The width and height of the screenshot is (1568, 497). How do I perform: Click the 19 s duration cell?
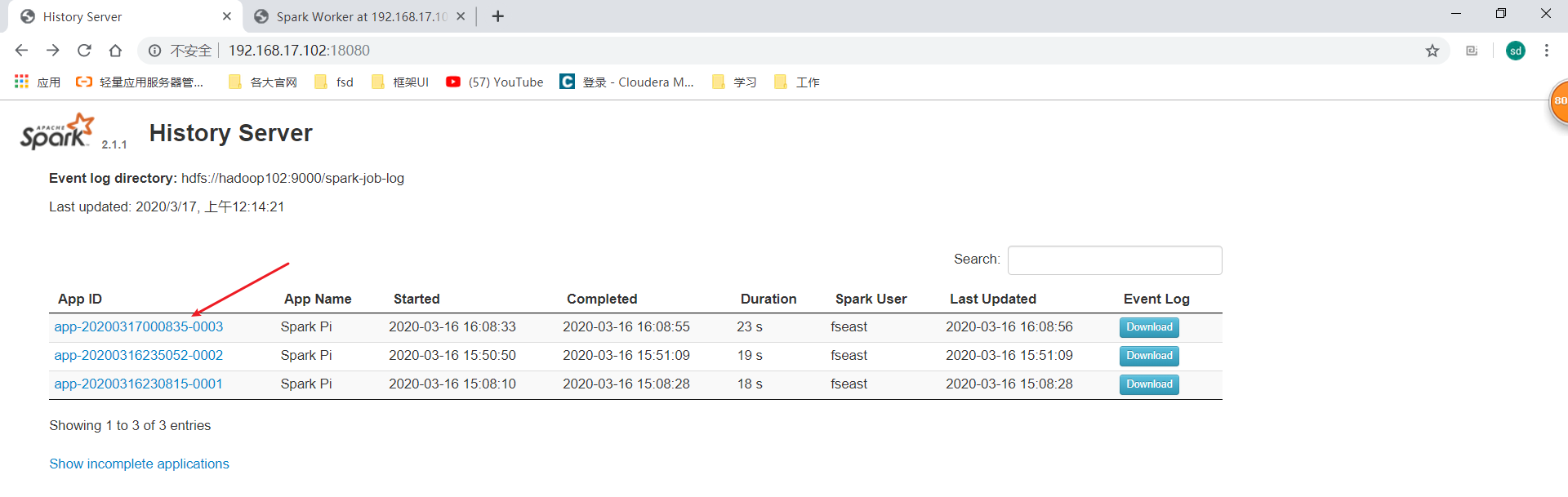coord(750,356)
